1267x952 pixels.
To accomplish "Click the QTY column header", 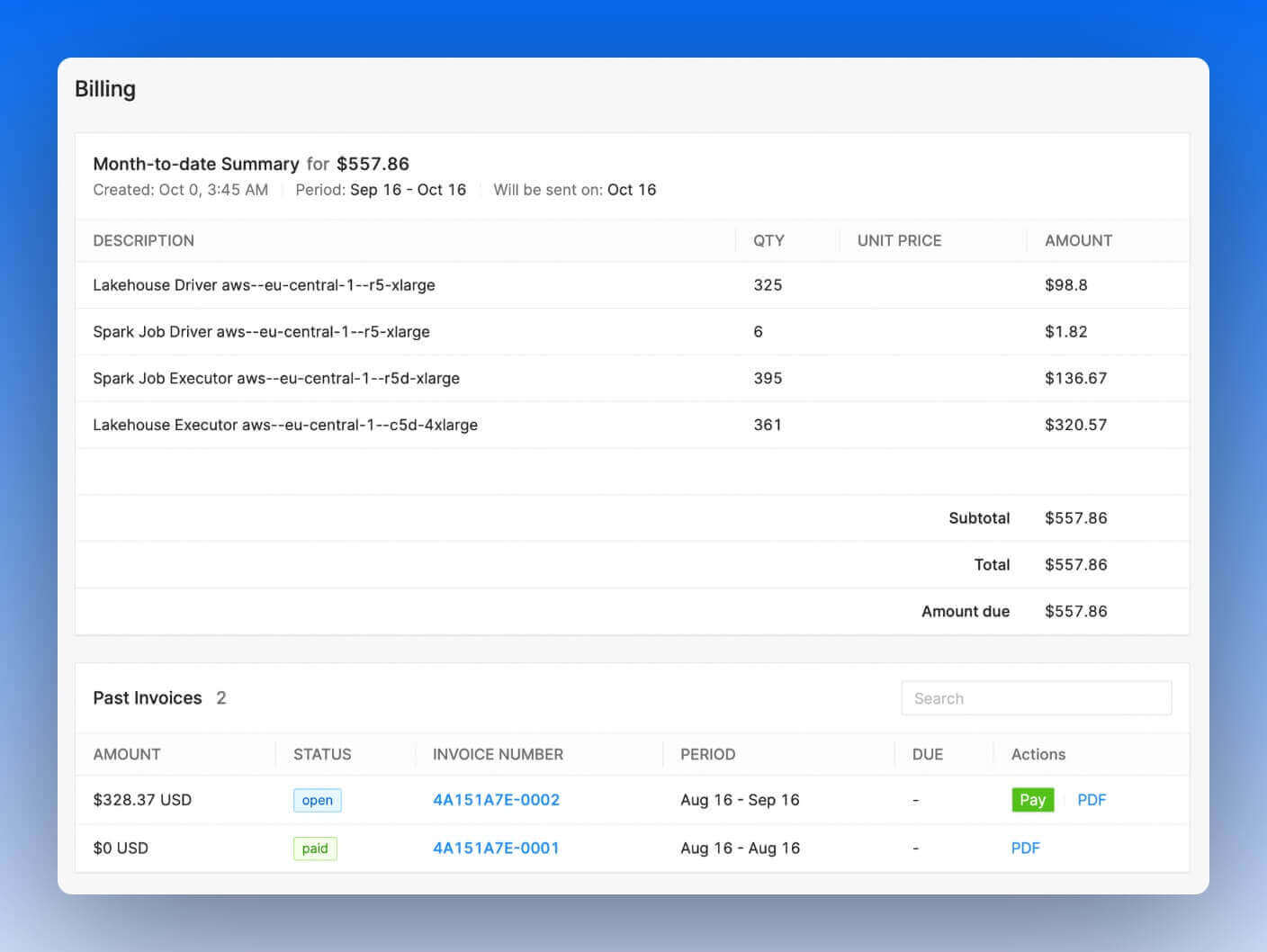I will point(768,240).
